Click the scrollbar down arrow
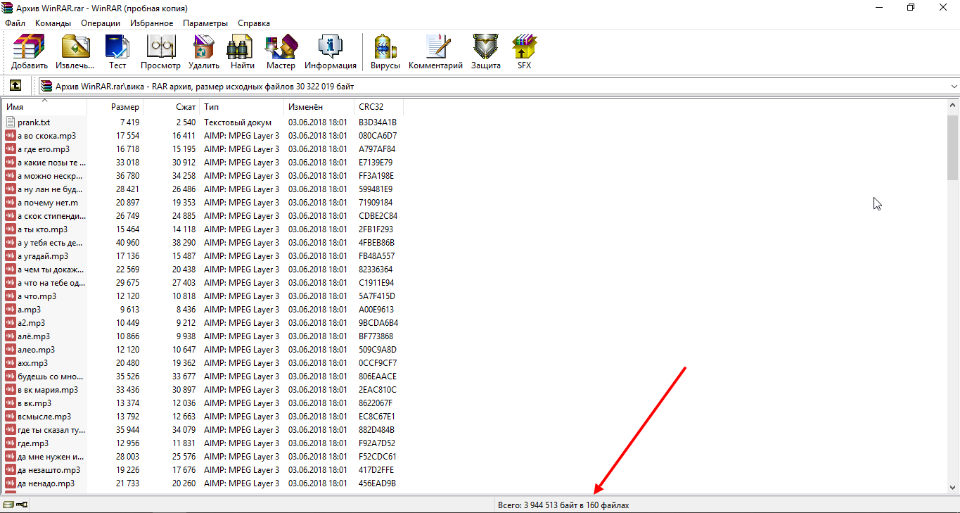 click(x=953, y=488)
